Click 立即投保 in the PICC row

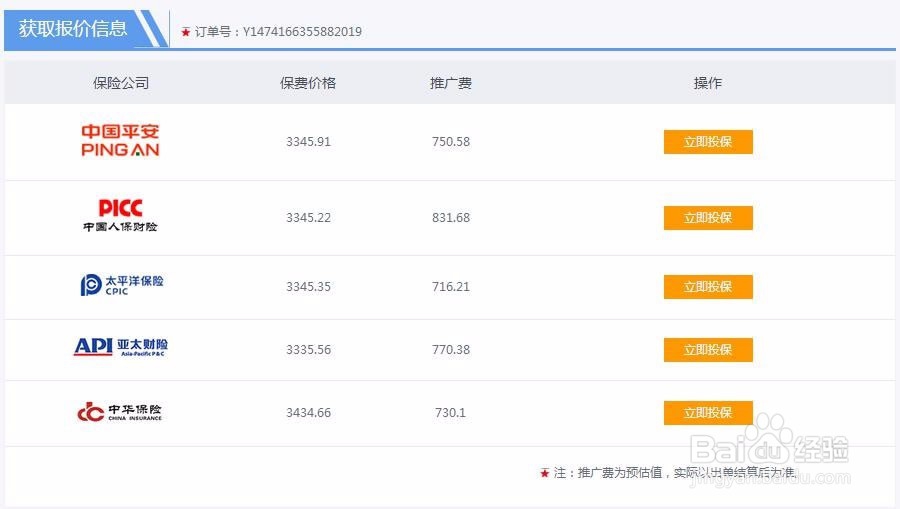click(708, 217)
